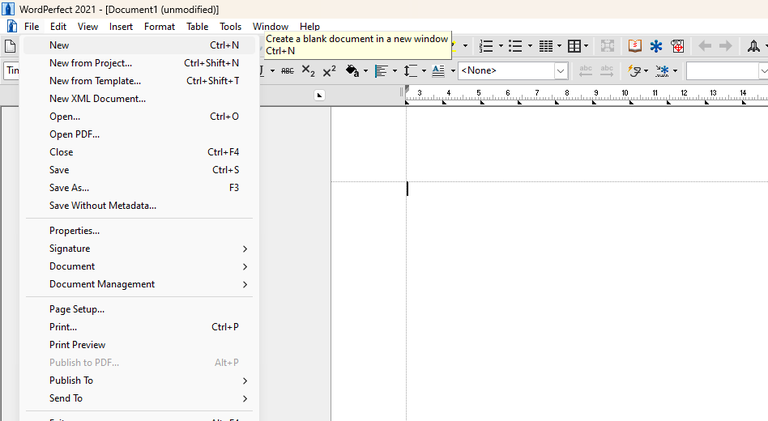
Task: Choose Save Without Metadata...
Action: pos(139,206)
